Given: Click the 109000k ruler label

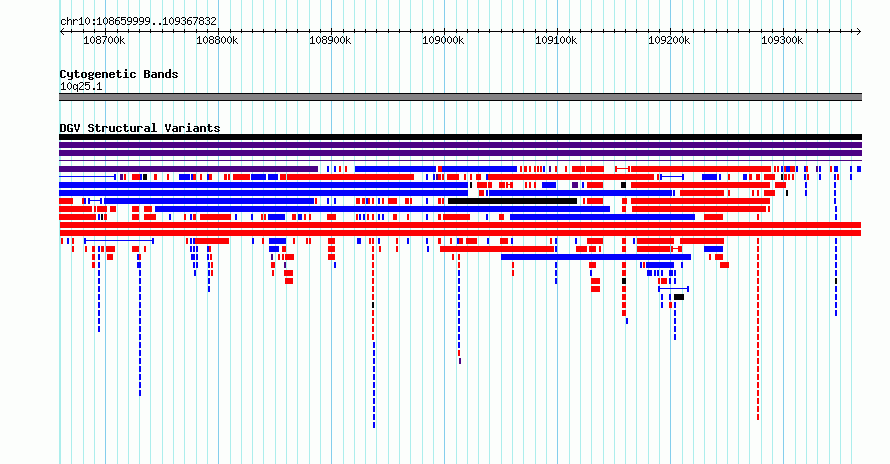Looking at the screenshot, I should (x=443, y=40).
